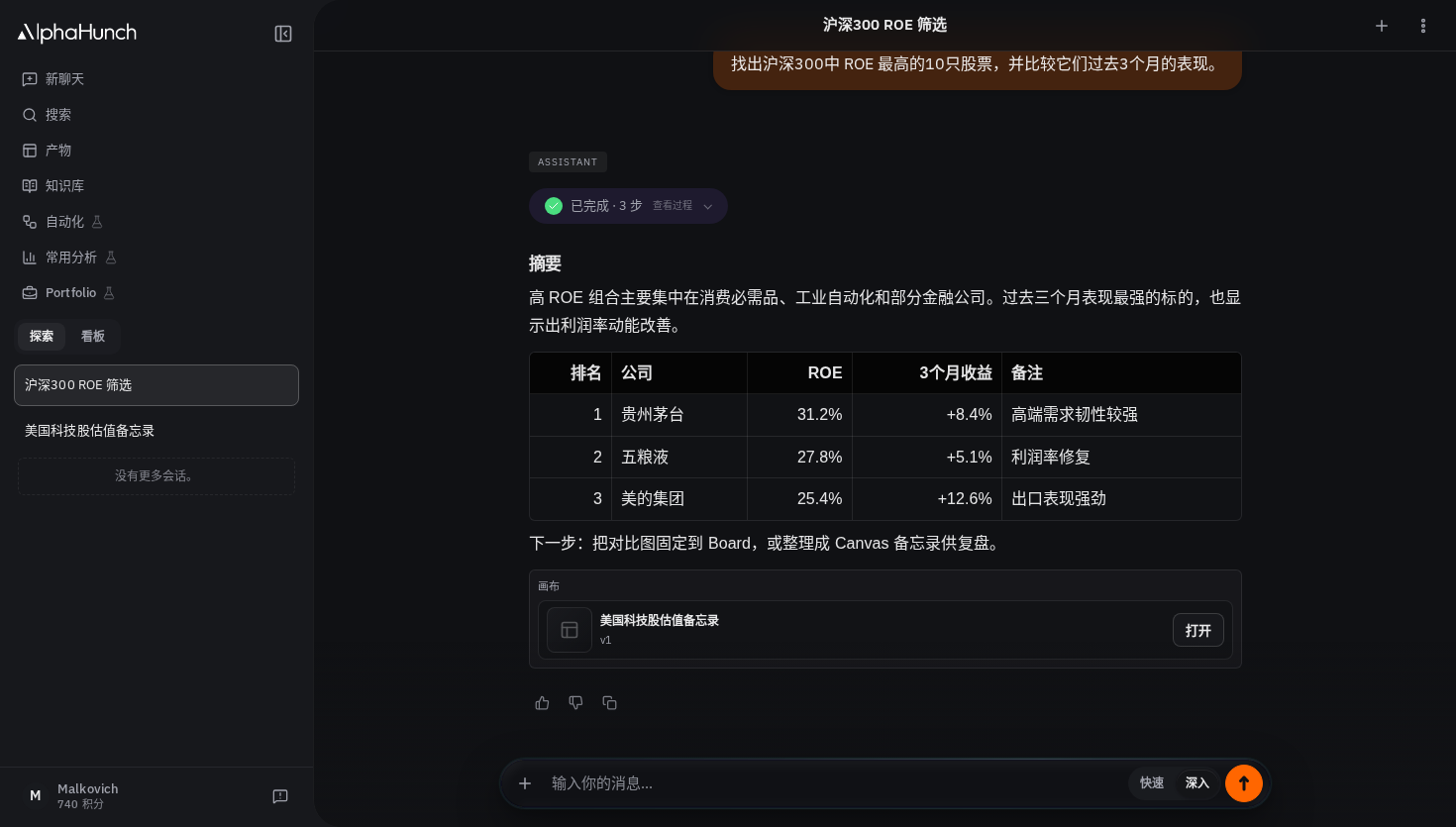Click the 美的集团 table cell

pyautogui.click(x=679, y=499)
